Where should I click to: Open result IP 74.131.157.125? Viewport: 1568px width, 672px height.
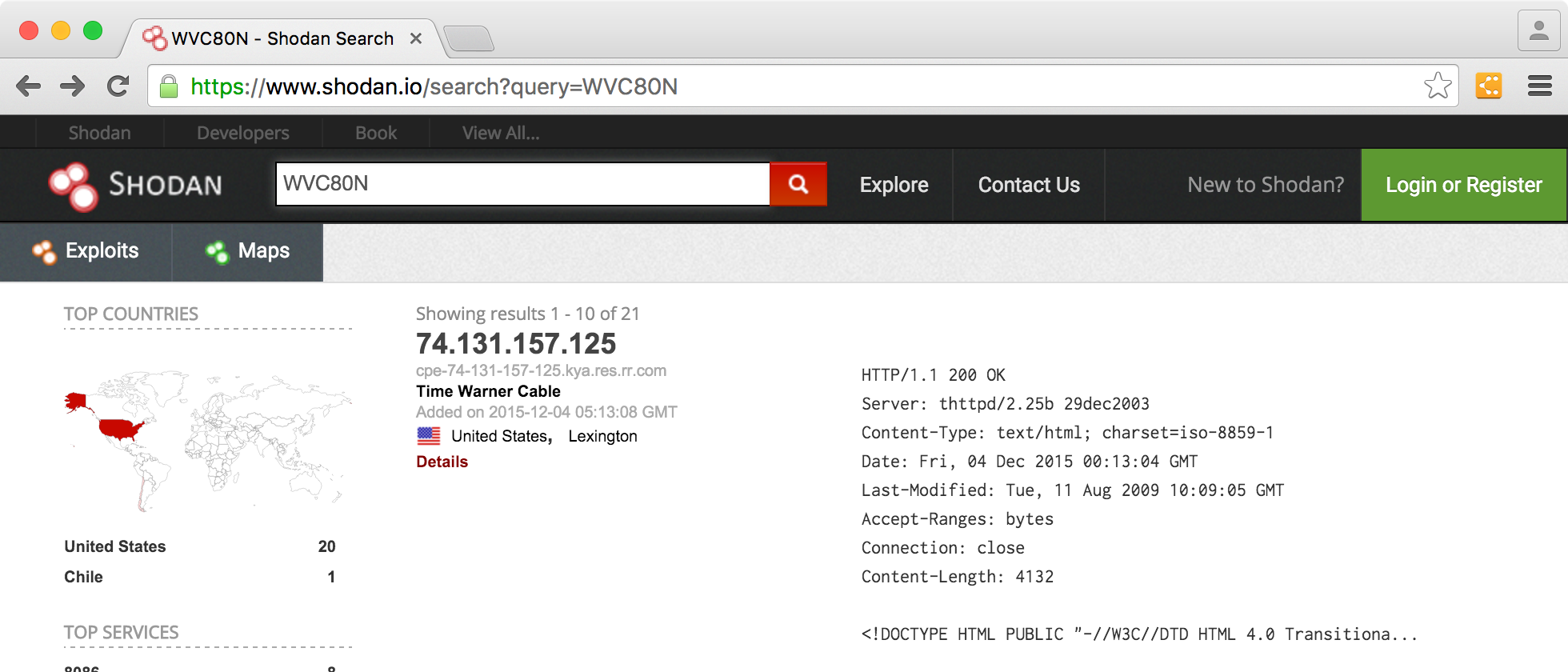coord(516,344)
